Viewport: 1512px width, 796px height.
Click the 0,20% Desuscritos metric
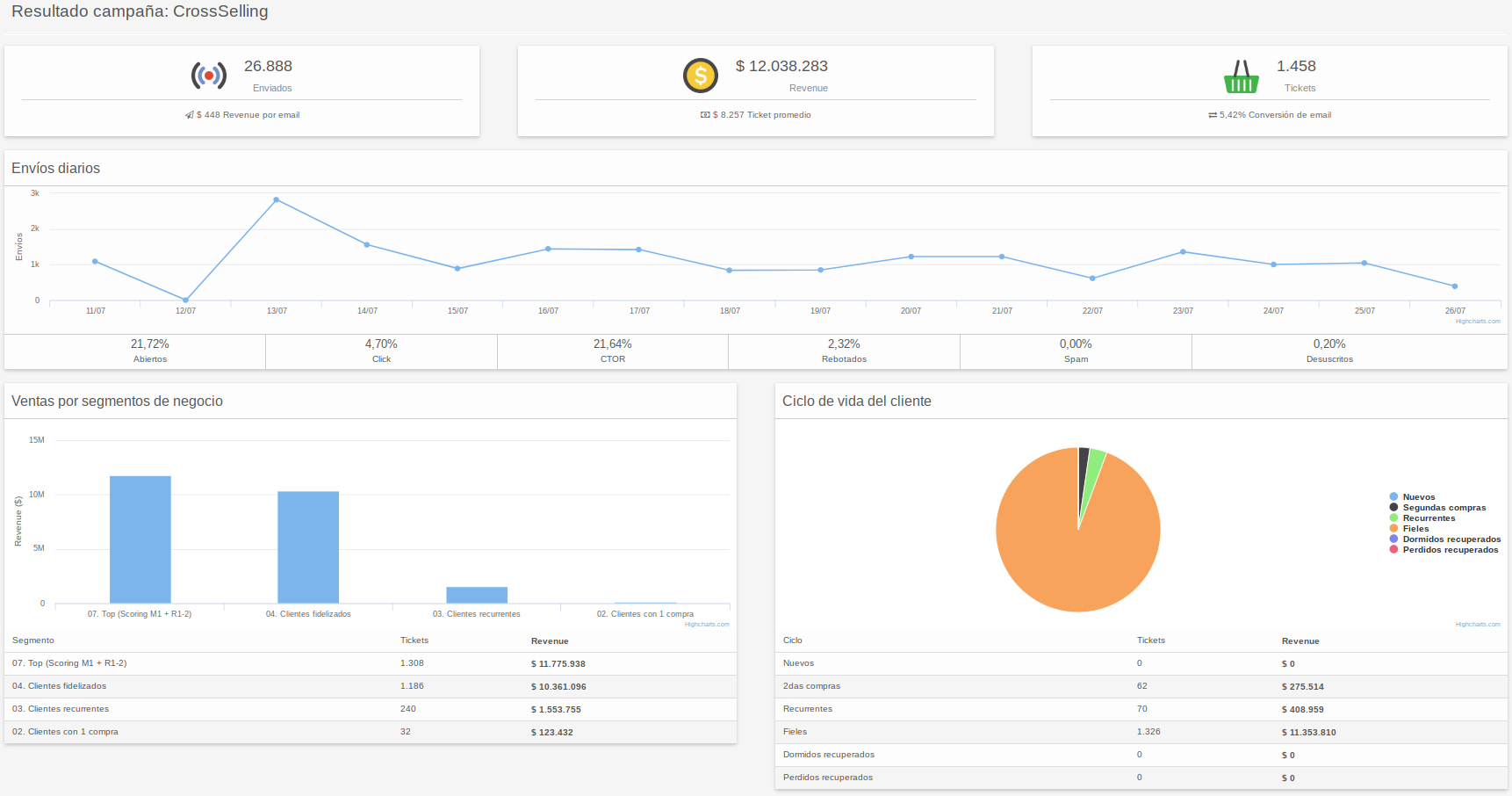click(1329, 351)
